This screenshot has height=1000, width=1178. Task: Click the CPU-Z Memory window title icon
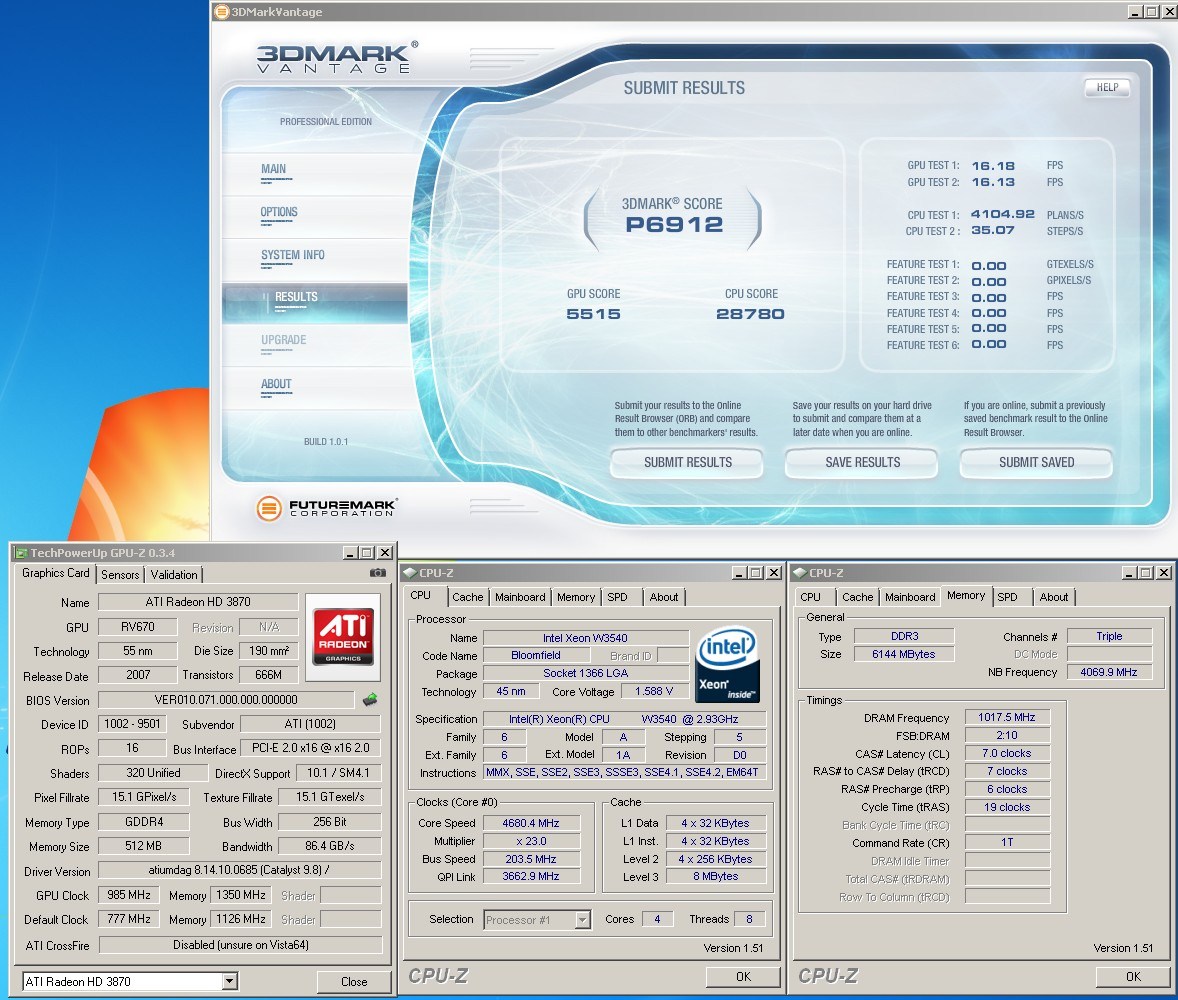(800, 573)
